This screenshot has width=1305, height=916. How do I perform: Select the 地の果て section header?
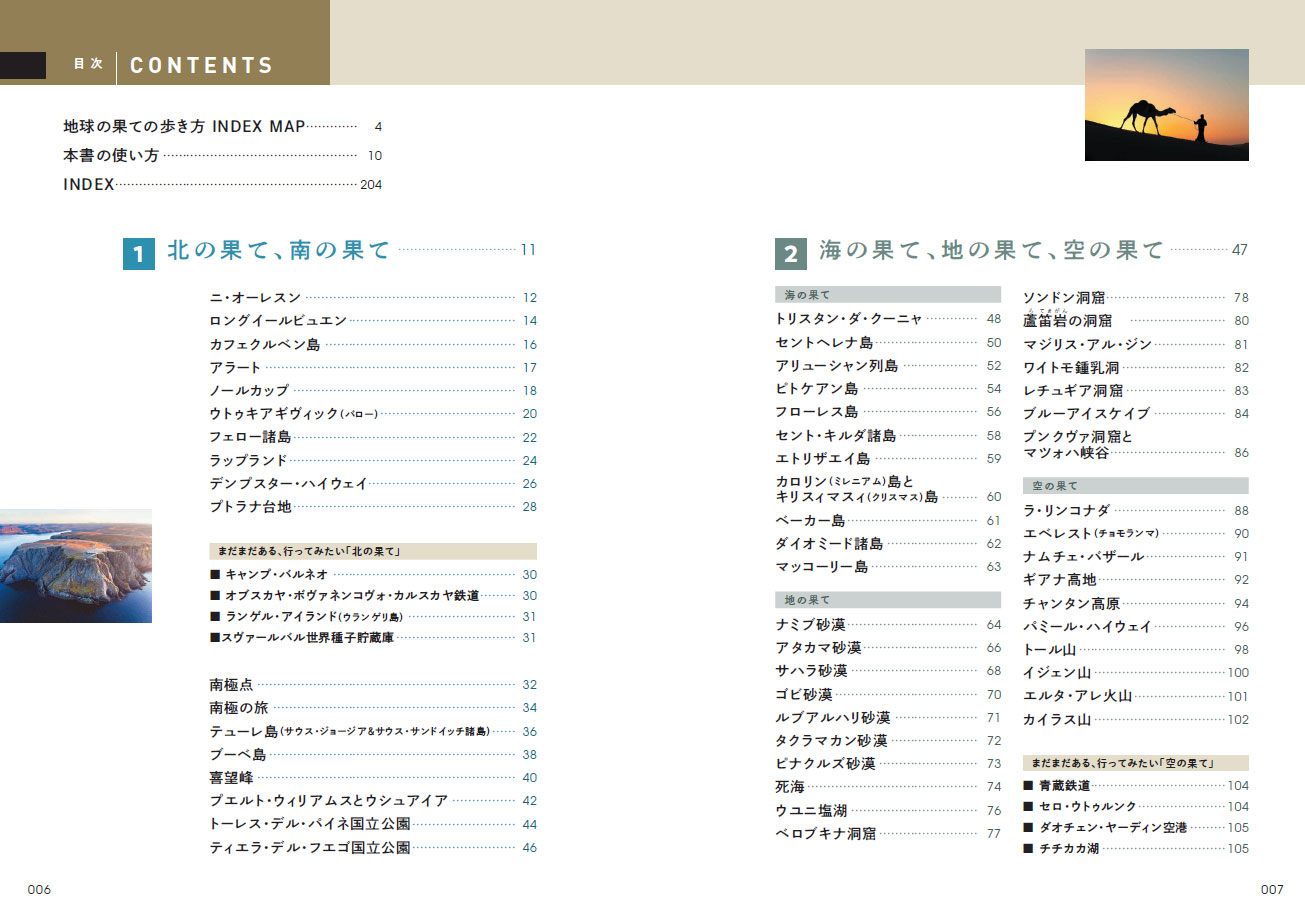point(807,600)
